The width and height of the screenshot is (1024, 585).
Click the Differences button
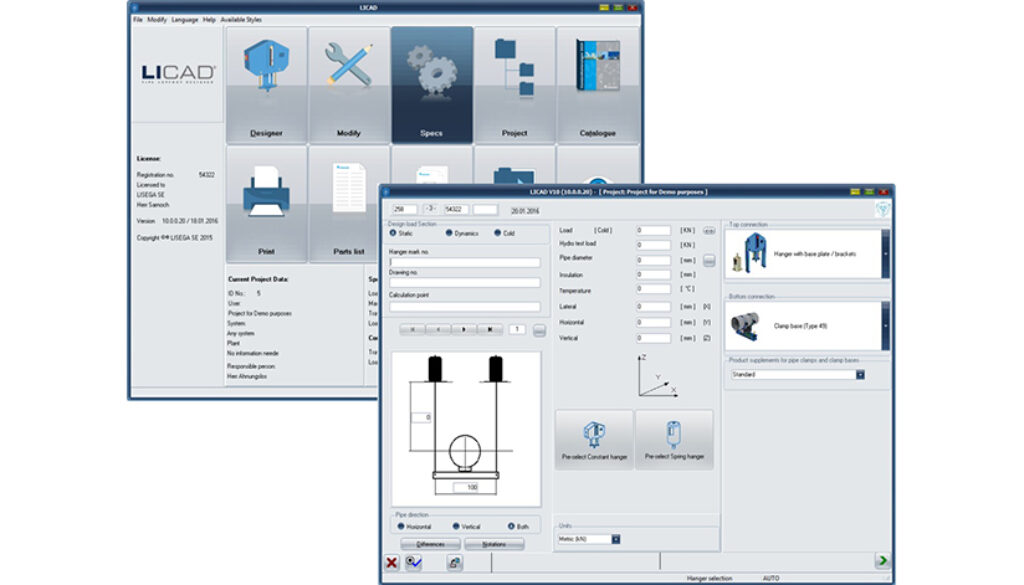pyautogui.click(x=430, y=544)
